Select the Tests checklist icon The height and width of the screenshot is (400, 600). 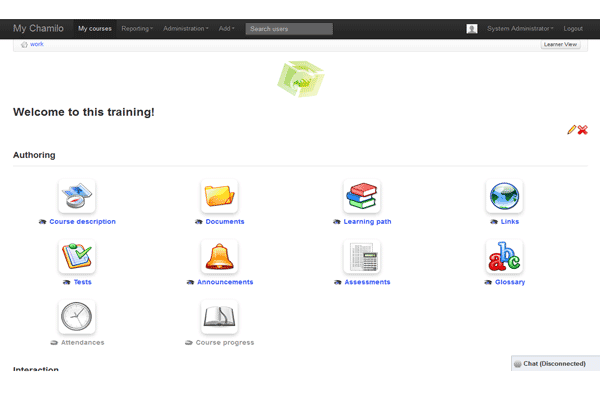pyautogui.click(x=77, y=257)
